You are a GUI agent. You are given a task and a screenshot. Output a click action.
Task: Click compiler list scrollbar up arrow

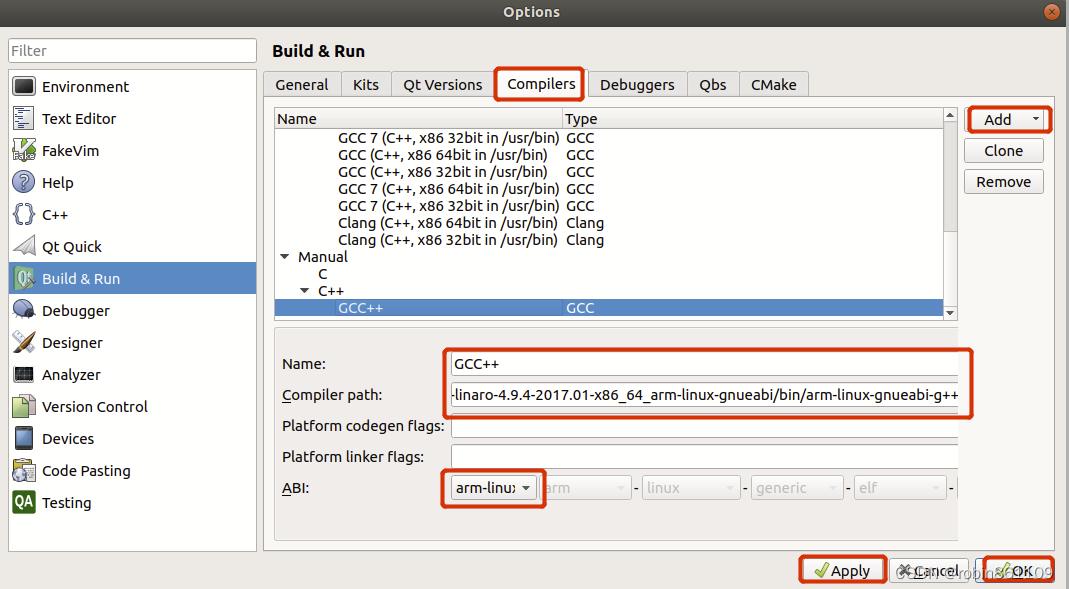coord(950,115)
